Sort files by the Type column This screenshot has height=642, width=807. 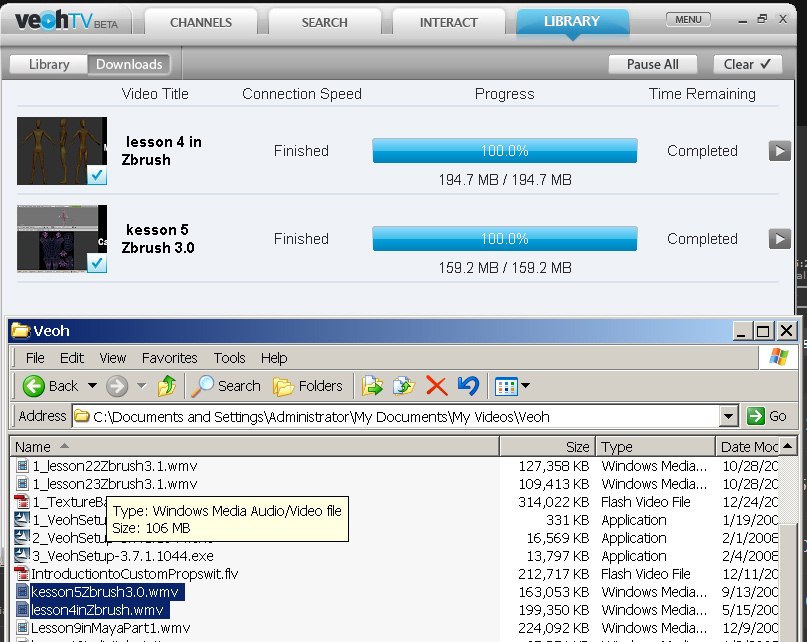655,446
